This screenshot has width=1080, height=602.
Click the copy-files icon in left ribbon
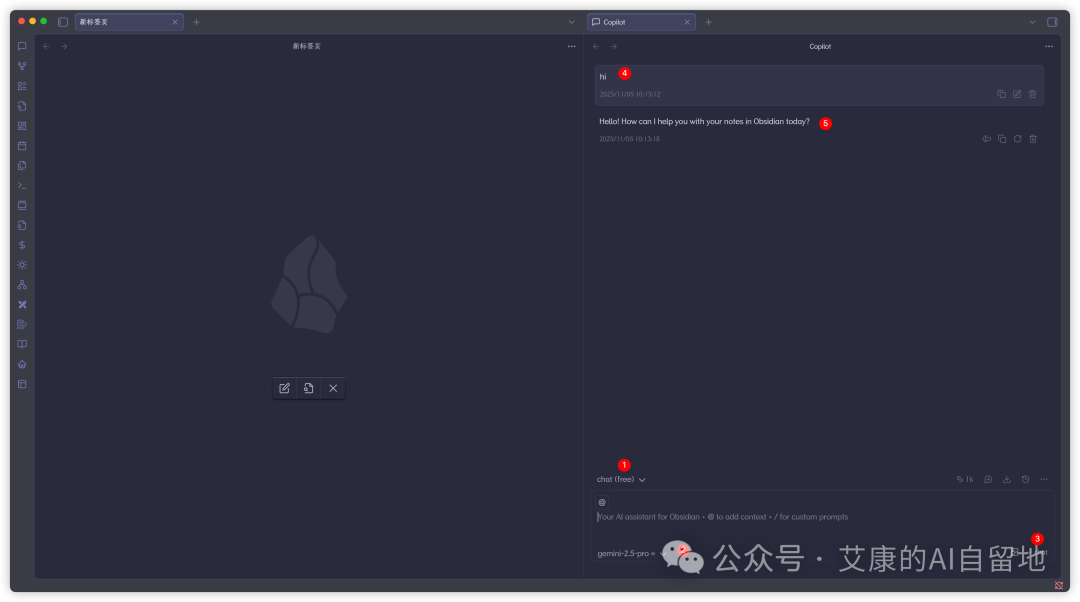coord(22,166)
